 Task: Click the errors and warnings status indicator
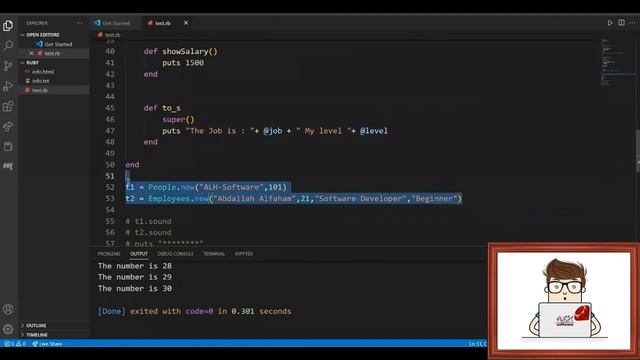click(x=15, y=344)
